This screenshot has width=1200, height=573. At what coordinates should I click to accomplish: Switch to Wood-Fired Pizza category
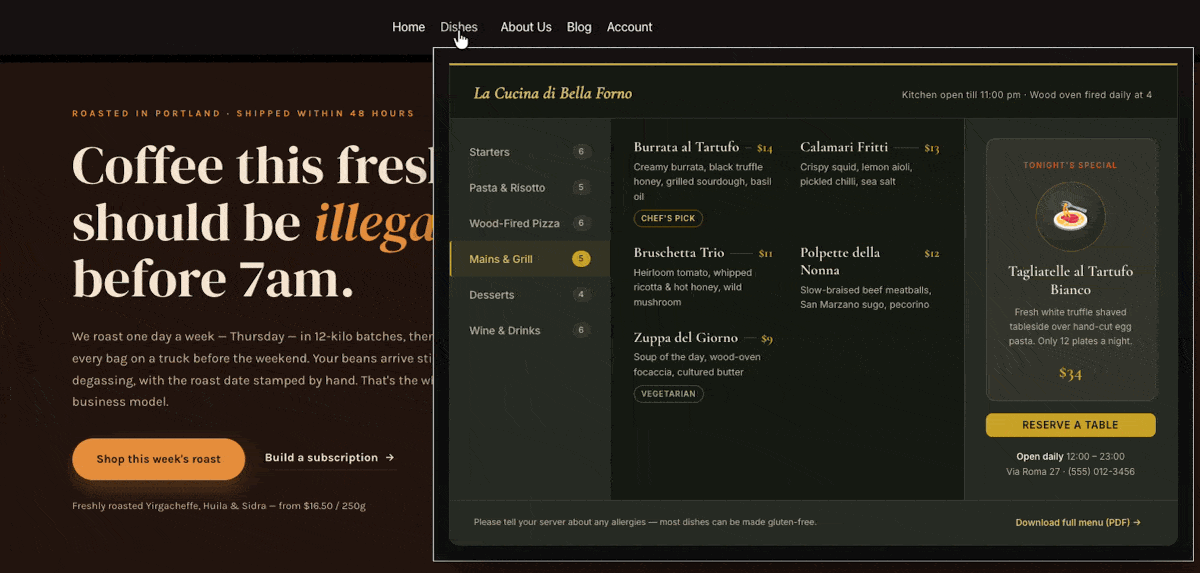(x=529, y=223)
